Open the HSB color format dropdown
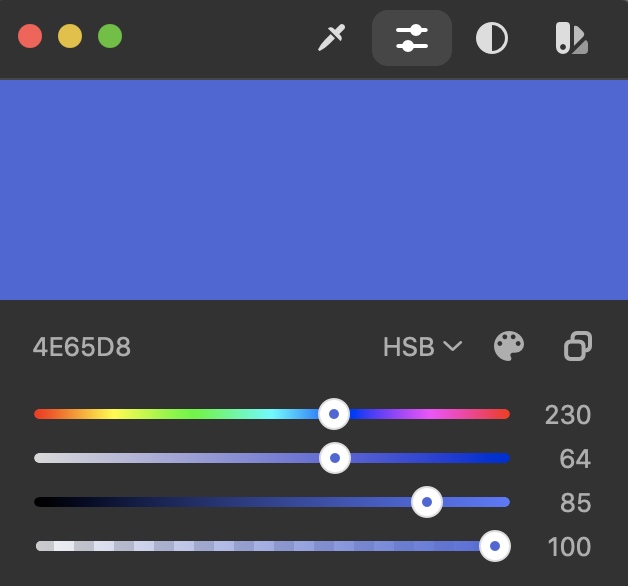Viewport: 628px width, 586px height. click(x=423, y=346)
